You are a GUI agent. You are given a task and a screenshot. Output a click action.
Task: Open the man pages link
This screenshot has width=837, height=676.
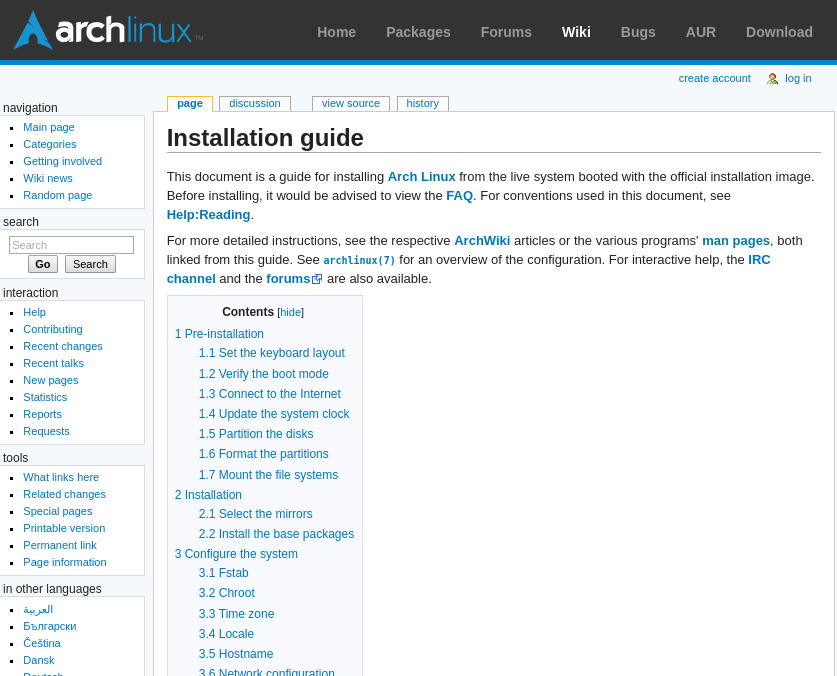tap(736, 241)
